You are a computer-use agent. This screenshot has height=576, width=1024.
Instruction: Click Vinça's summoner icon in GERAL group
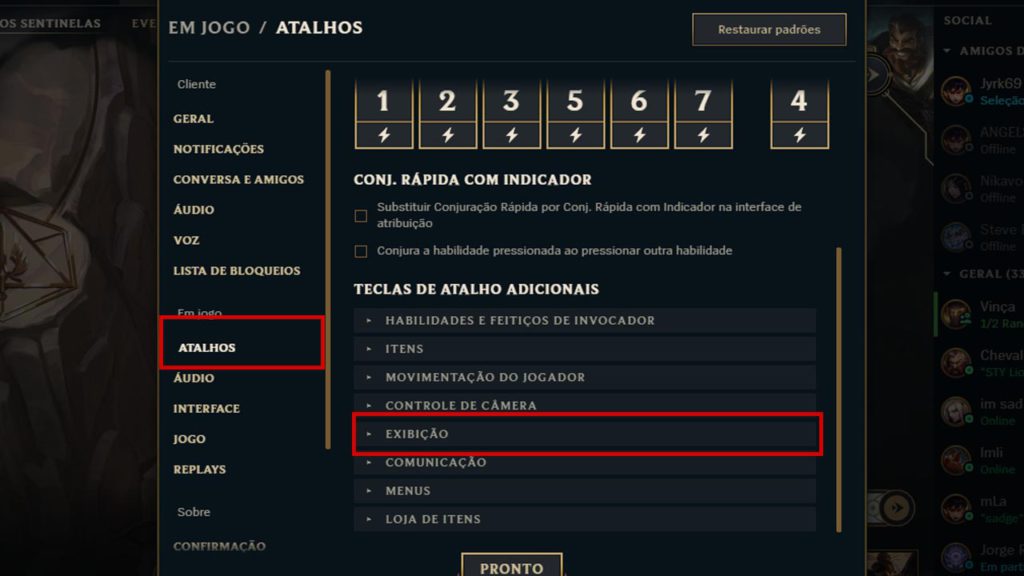[x=957, y=315]
